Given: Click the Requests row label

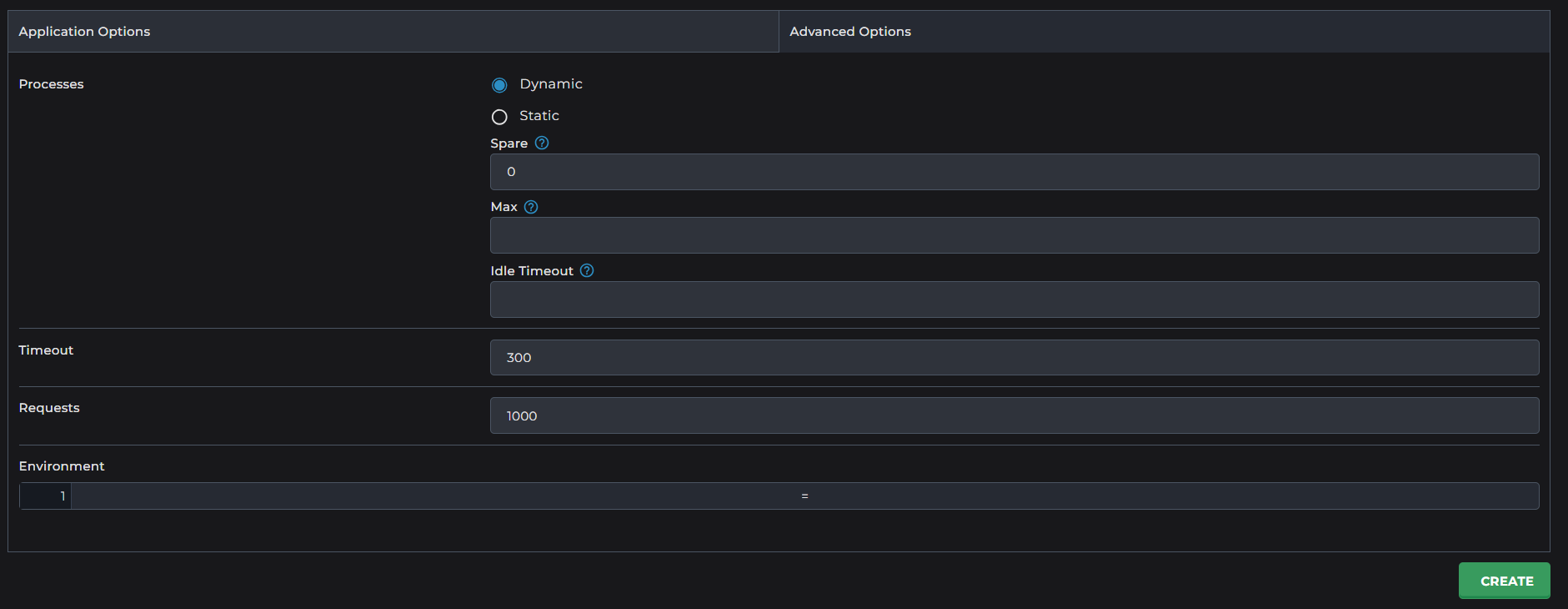Looking at the screenshot, I should pos(49,408).
